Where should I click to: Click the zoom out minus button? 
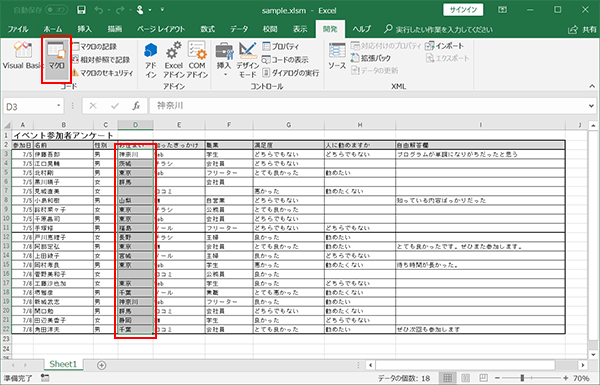(497, 378)
